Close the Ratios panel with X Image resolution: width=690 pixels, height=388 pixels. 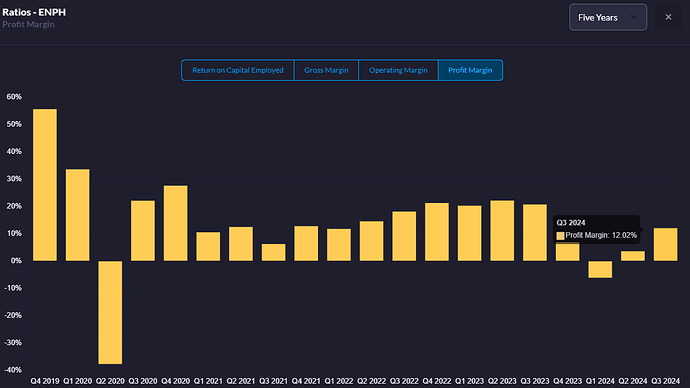[668, 17]
